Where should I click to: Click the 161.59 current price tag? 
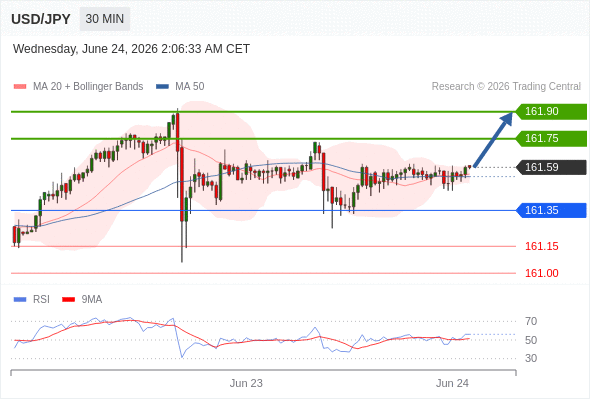click(551, 167)
